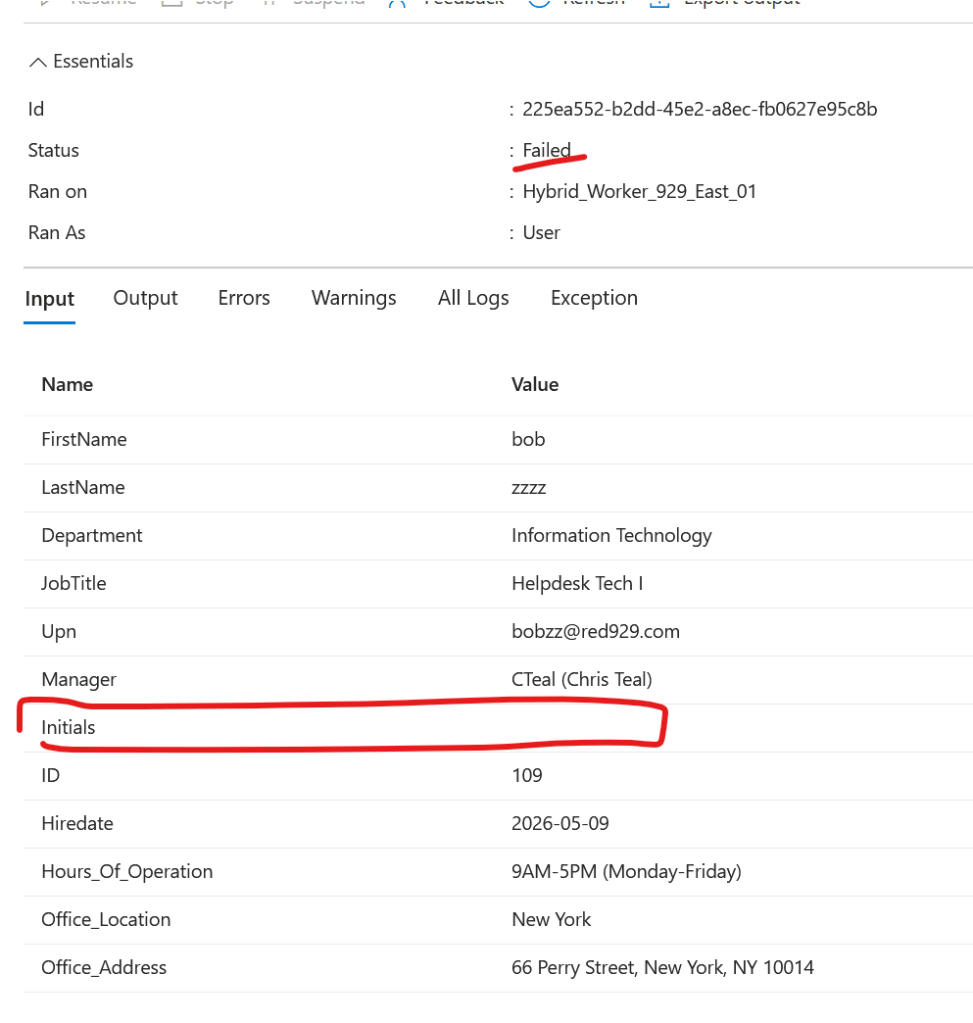973x1023 pixels.
Task: Select the Initials parameter name
Action: (68, 727)
